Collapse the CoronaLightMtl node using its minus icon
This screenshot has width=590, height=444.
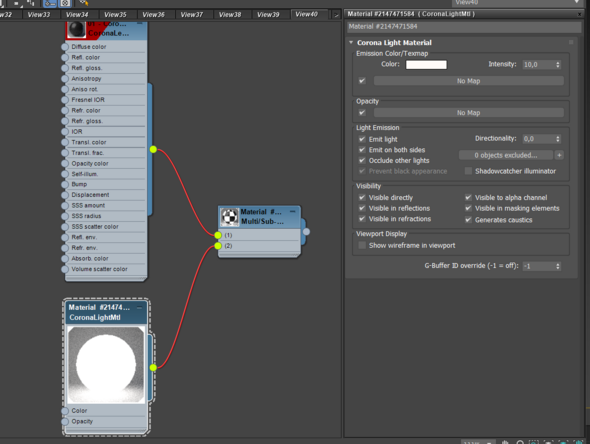140,308
